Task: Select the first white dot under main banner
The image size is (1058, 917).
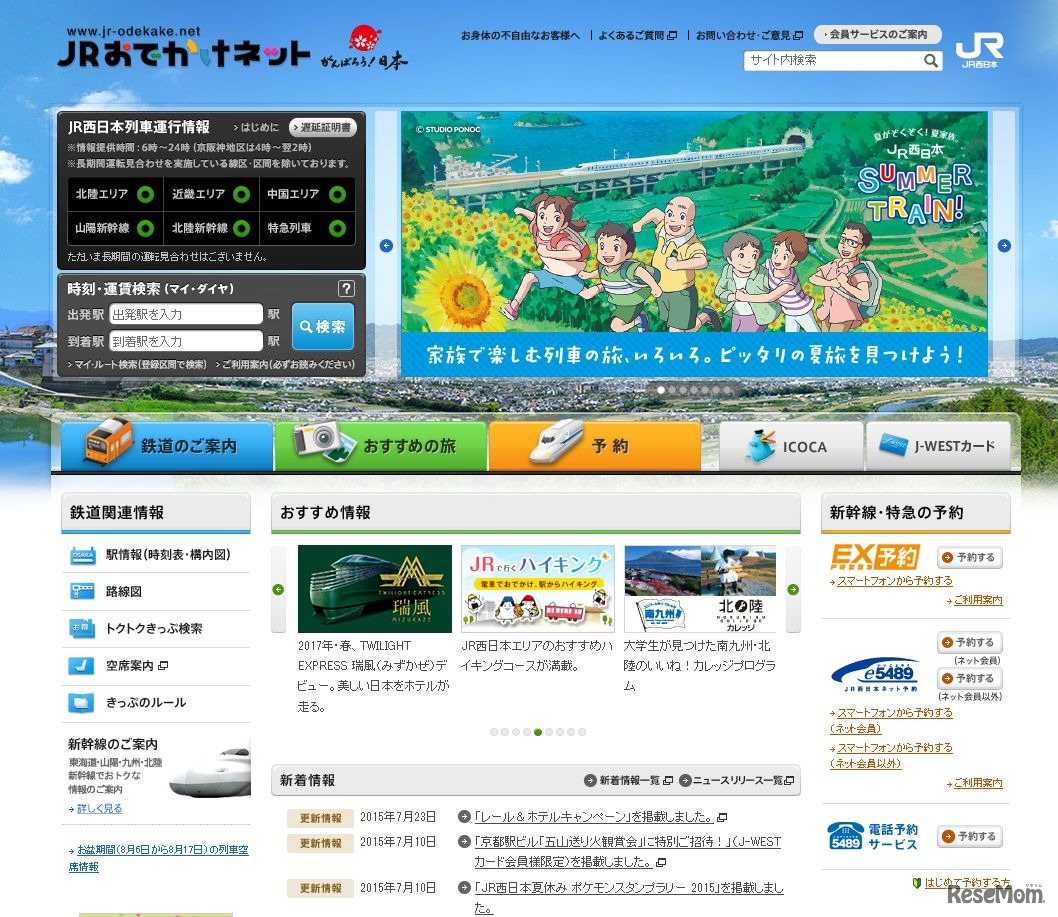Action: [661, 390]
